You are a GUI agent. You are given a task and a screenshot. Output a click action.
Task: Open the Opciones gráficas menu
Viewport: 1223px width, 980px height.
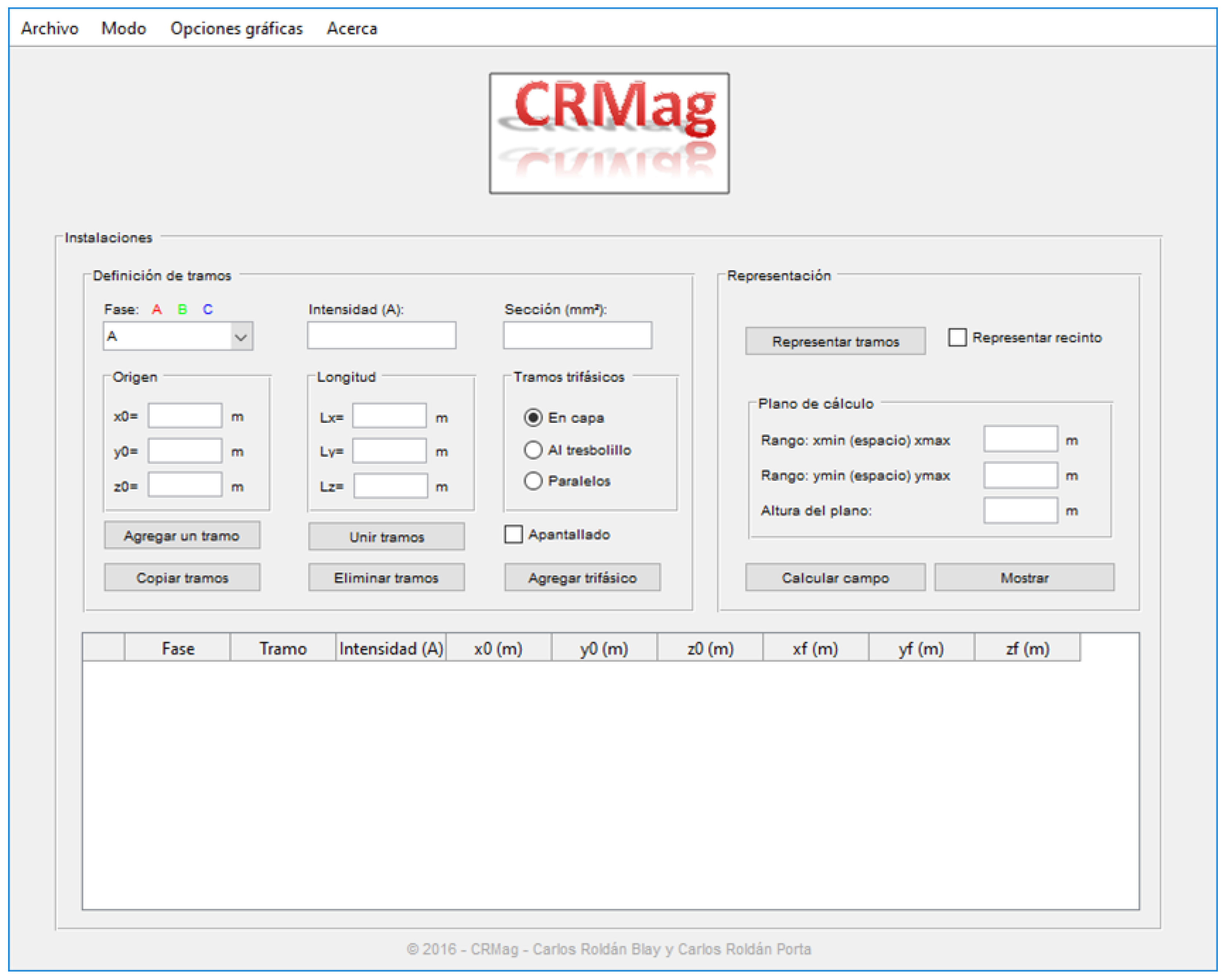(236, 28)
